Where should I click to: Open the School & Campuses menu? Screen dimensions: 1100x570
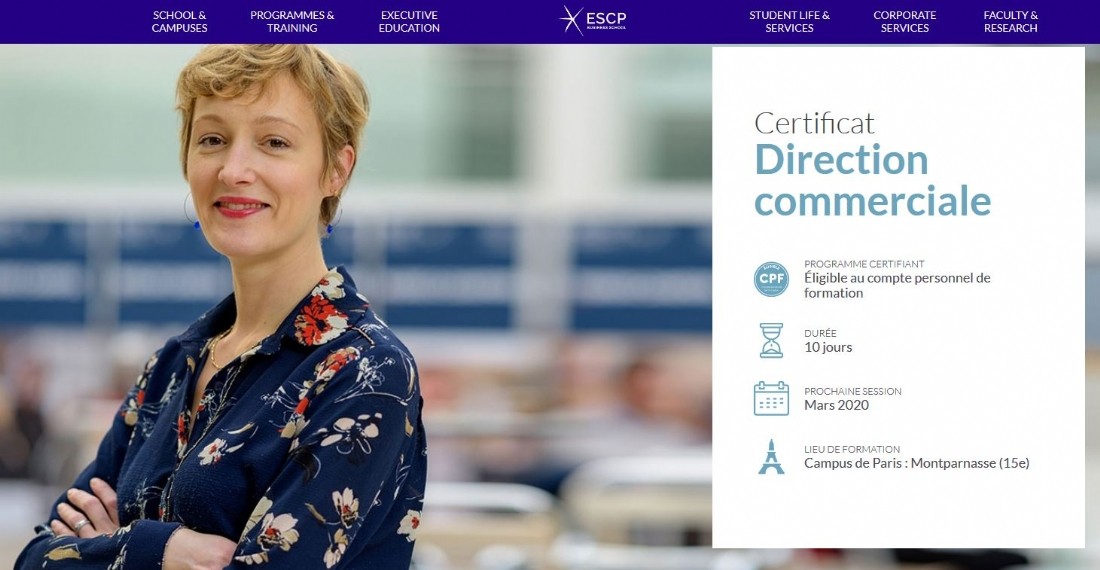tap(180, 21)
